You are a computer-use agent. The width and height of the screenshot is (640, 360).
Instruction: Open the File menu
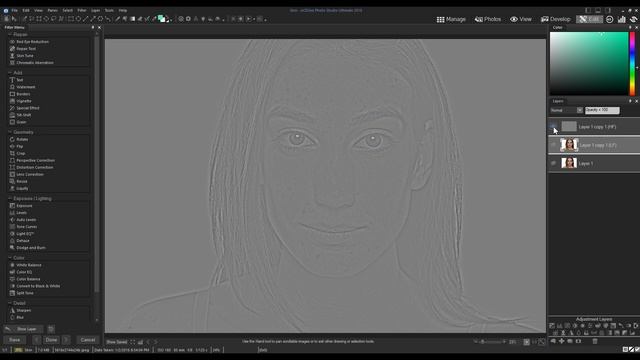(x=14, y=10)
